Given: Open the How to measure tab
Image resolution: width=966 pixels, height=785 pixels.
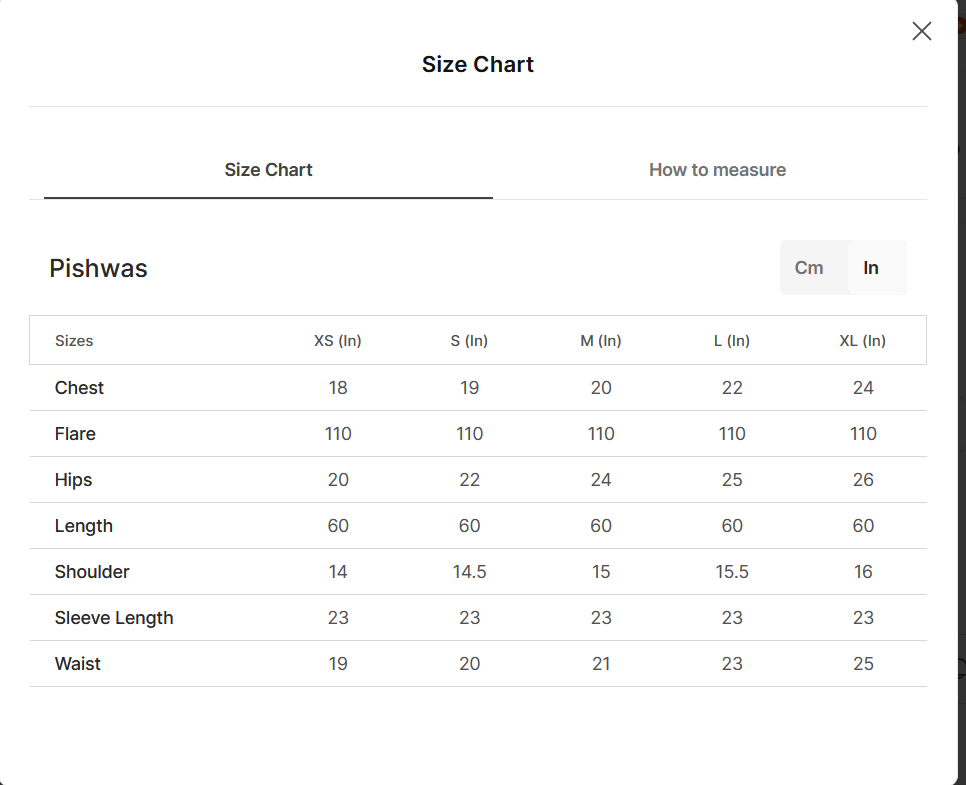Looking at the screenshot, I should [x=717, y=170].
